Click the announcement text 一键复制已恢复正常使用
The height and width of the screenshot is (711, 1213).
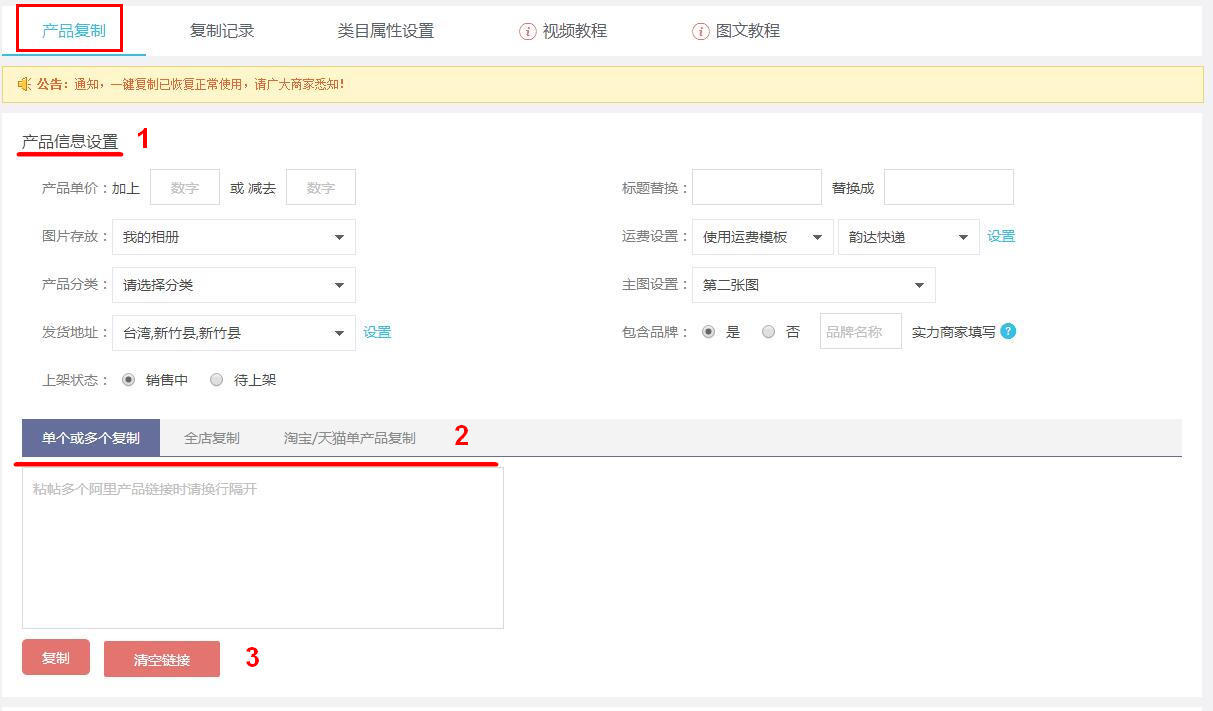pos(176,84)
